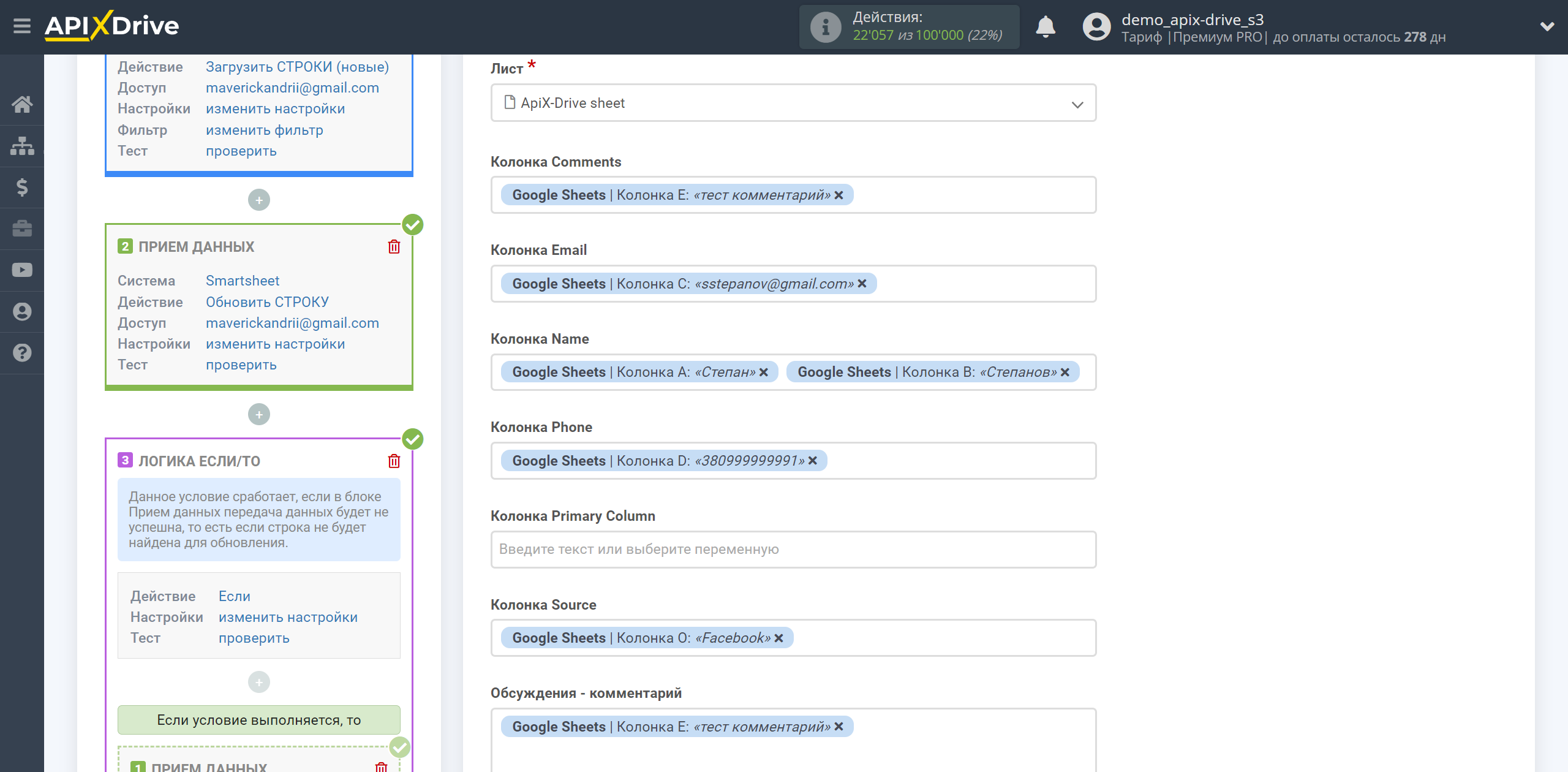This screenshot has width=1568, height=772.
Task: Click проверить in logic block
Action: click(254, 638)
